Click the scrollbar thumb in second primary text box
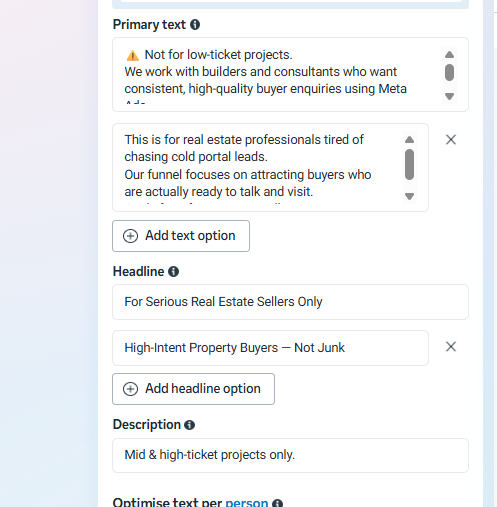Viewport: 497px width, 507px height. (409, 164)
